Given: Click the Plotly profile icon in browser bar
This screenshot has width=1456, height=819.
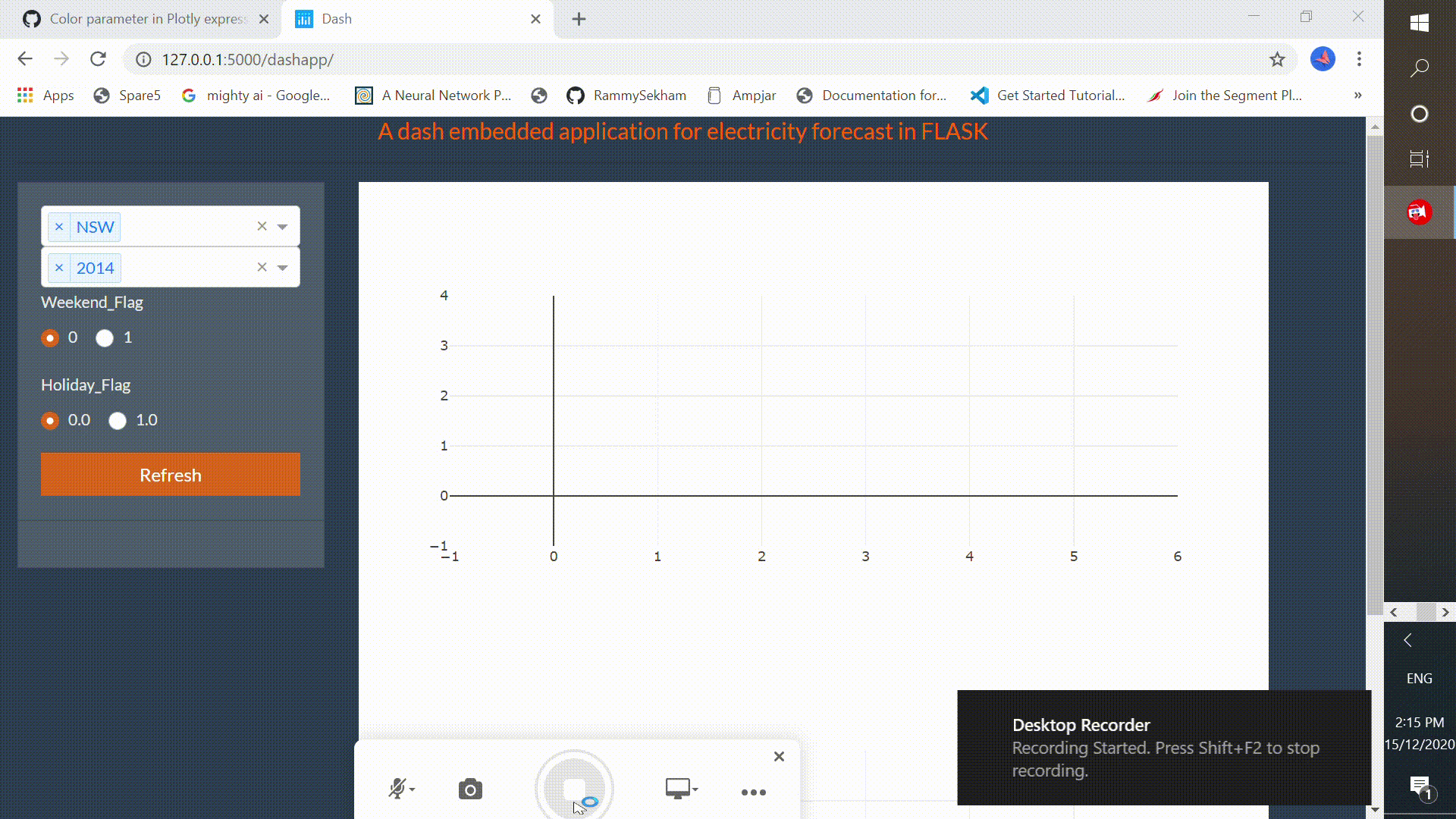Looking at the screenshot, I should coord(1323,59).
